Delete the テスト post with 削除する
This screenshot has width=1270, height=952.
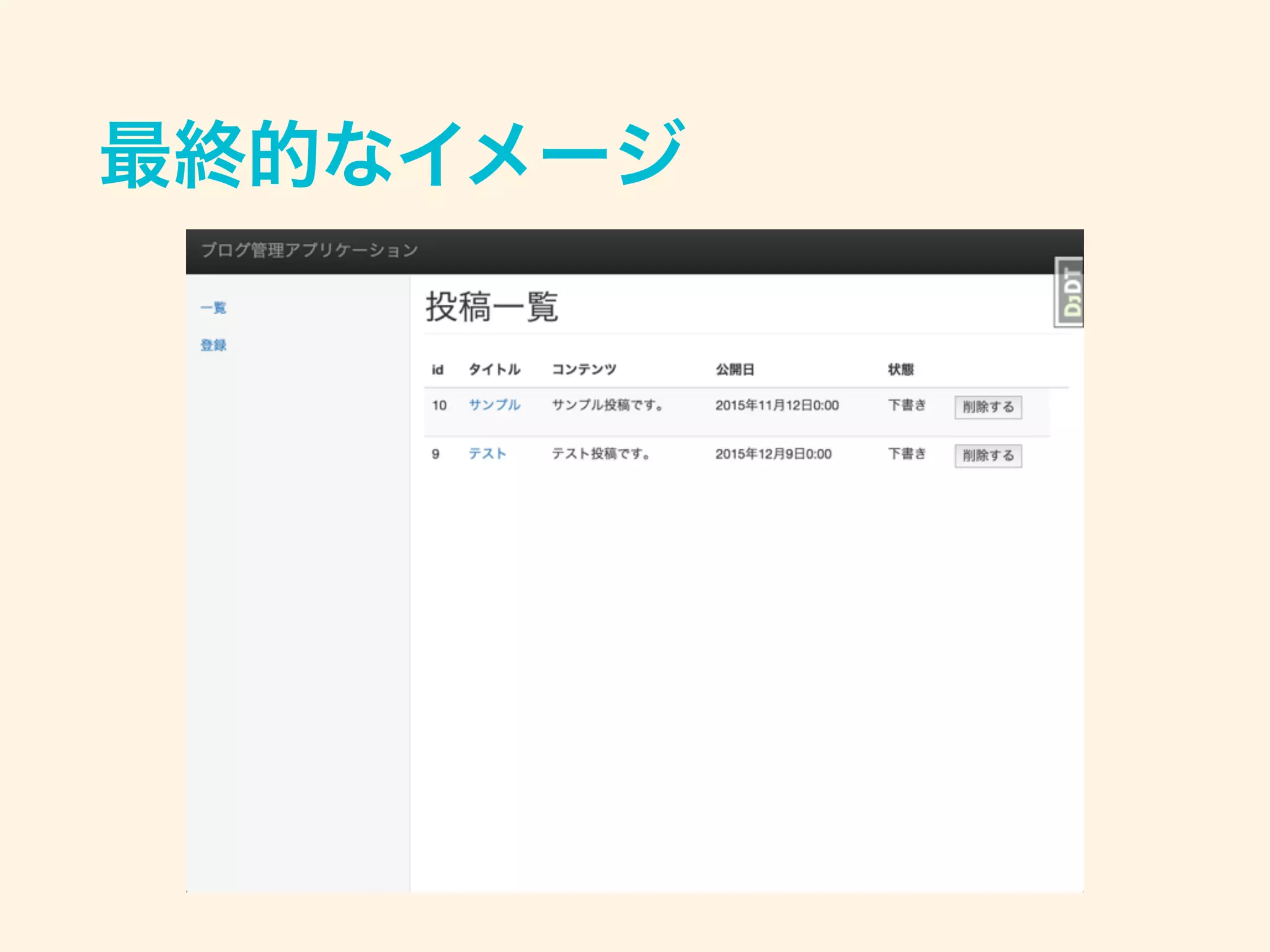(988, 456)
